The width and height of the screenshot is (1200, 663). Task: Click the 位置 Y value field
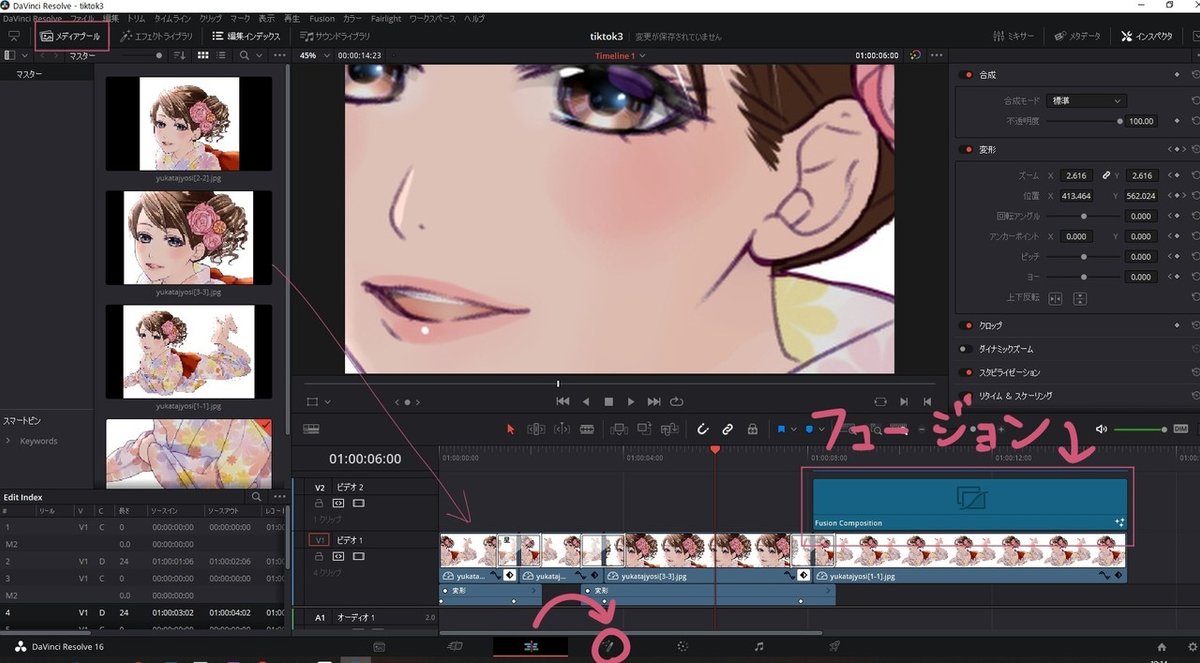click(1140, 196)
